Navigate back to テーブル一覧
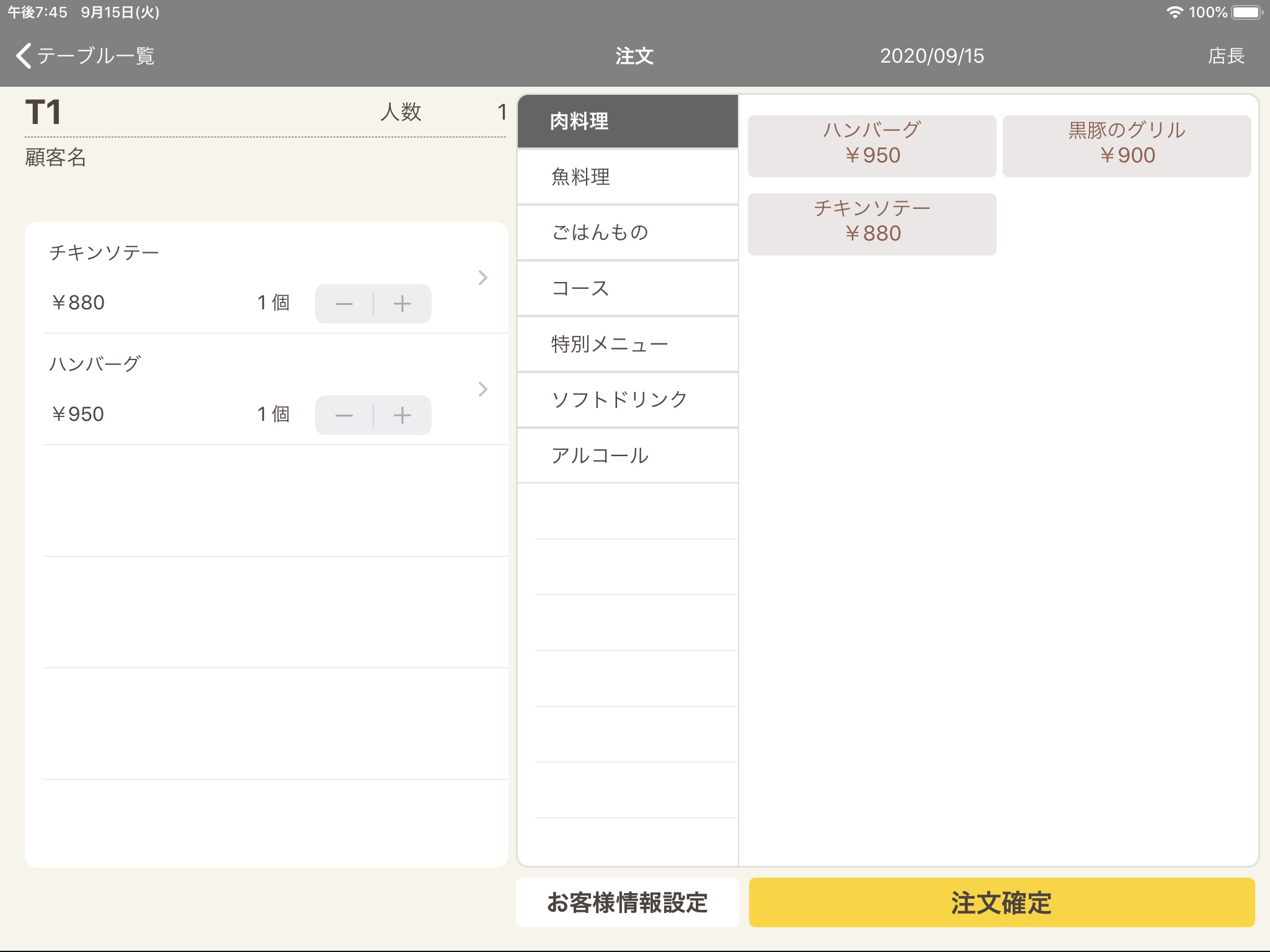This screenshot has height=952, width=1270. (x=90, y=55)
